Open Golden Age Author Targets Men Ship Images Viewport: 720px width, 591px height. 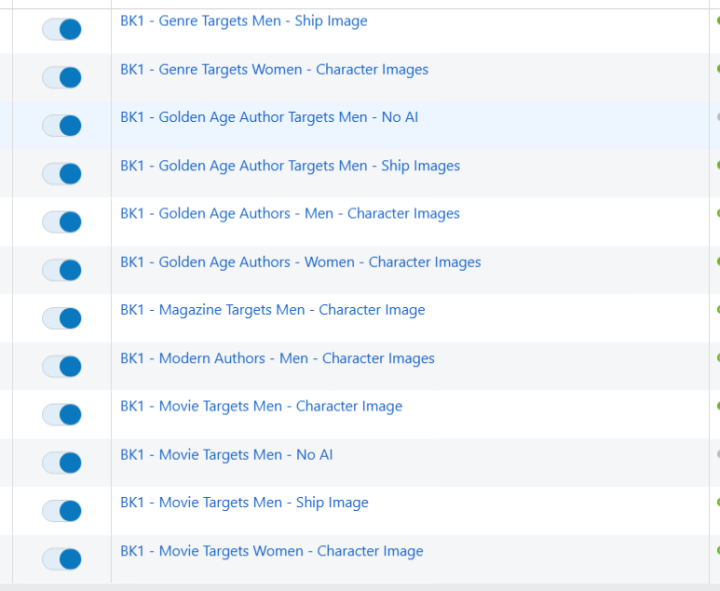point(290,166)
